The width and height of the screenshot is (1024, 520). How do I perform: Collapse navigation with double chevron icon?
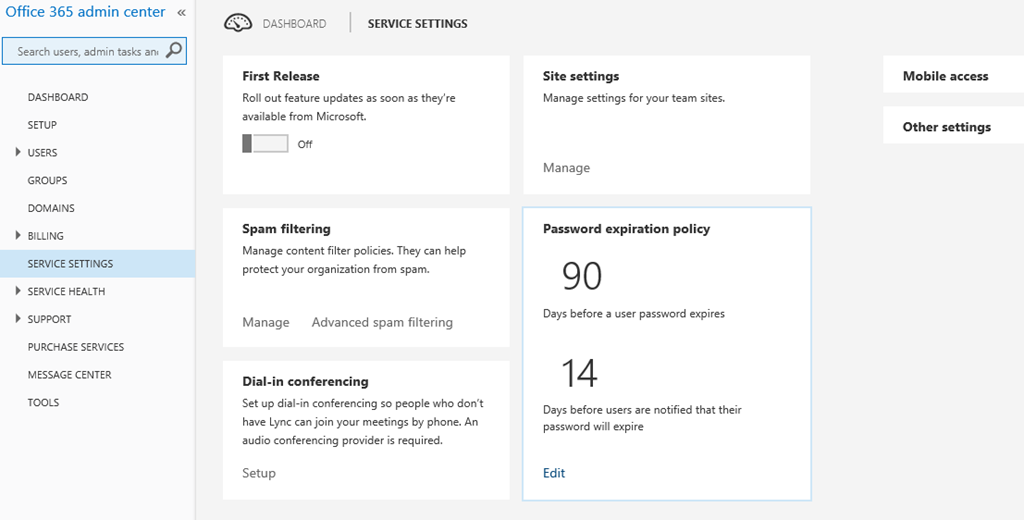(181, 13)
